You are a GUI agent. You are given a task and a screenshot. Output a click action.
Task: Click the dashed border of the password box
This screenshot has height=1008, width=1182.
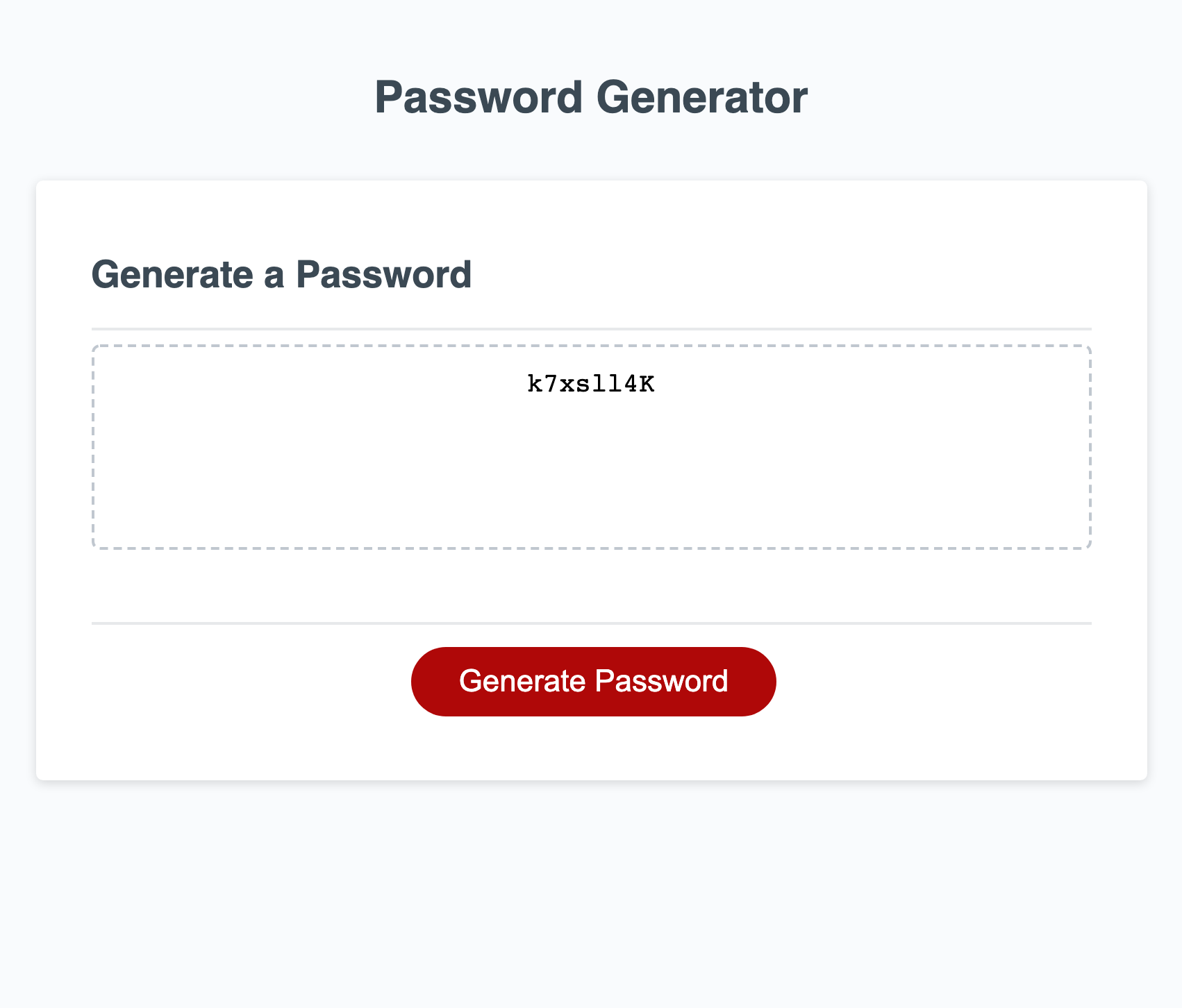point(591,345)
